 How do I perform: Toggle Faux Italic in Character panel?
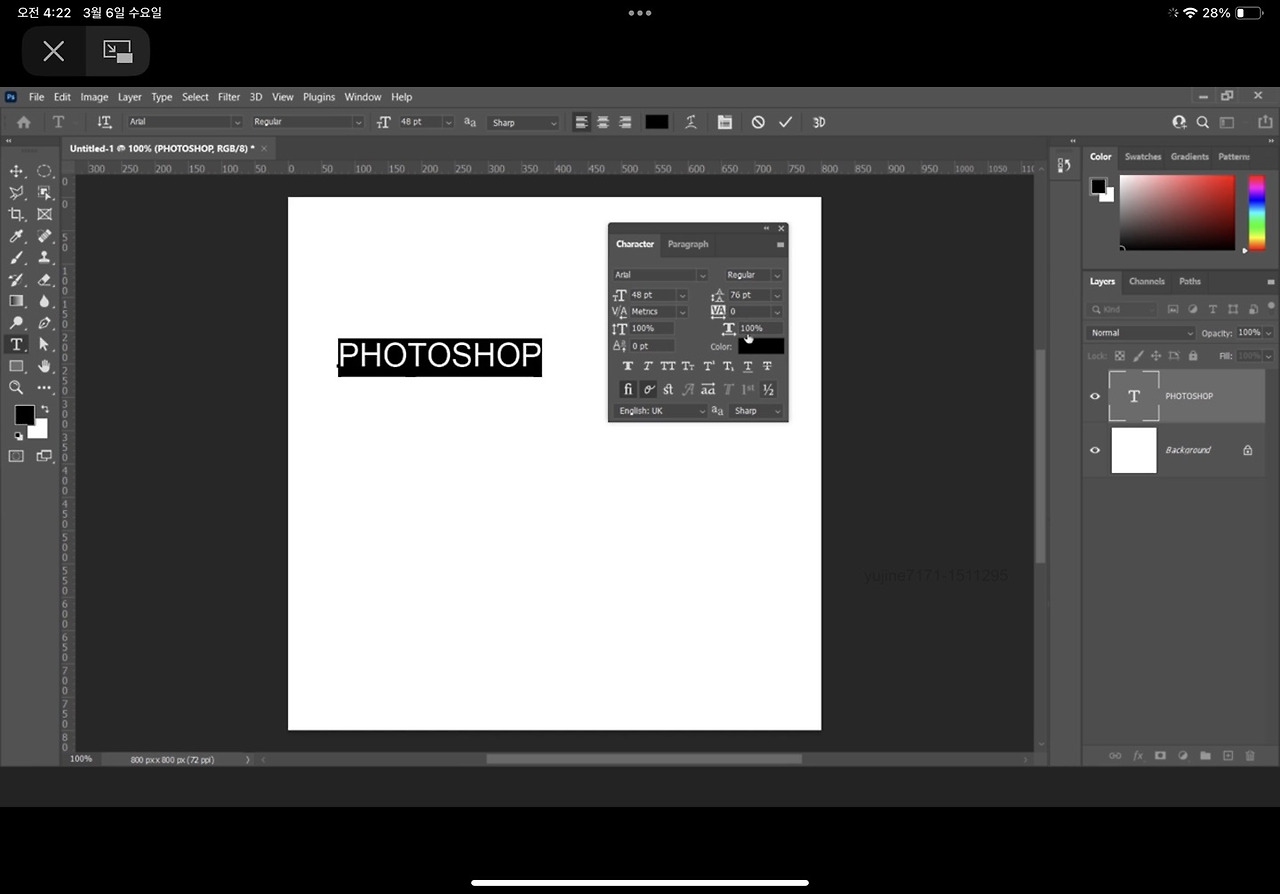click(648, 366)
